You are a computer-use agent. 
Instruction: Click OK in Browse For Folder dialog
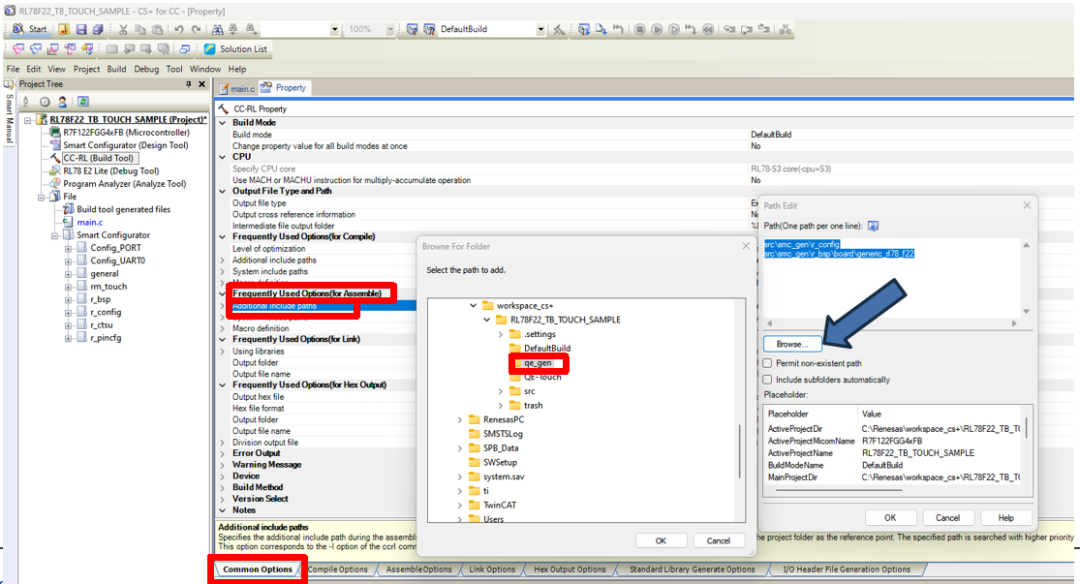pyautogui.click(x=661, y=541)
